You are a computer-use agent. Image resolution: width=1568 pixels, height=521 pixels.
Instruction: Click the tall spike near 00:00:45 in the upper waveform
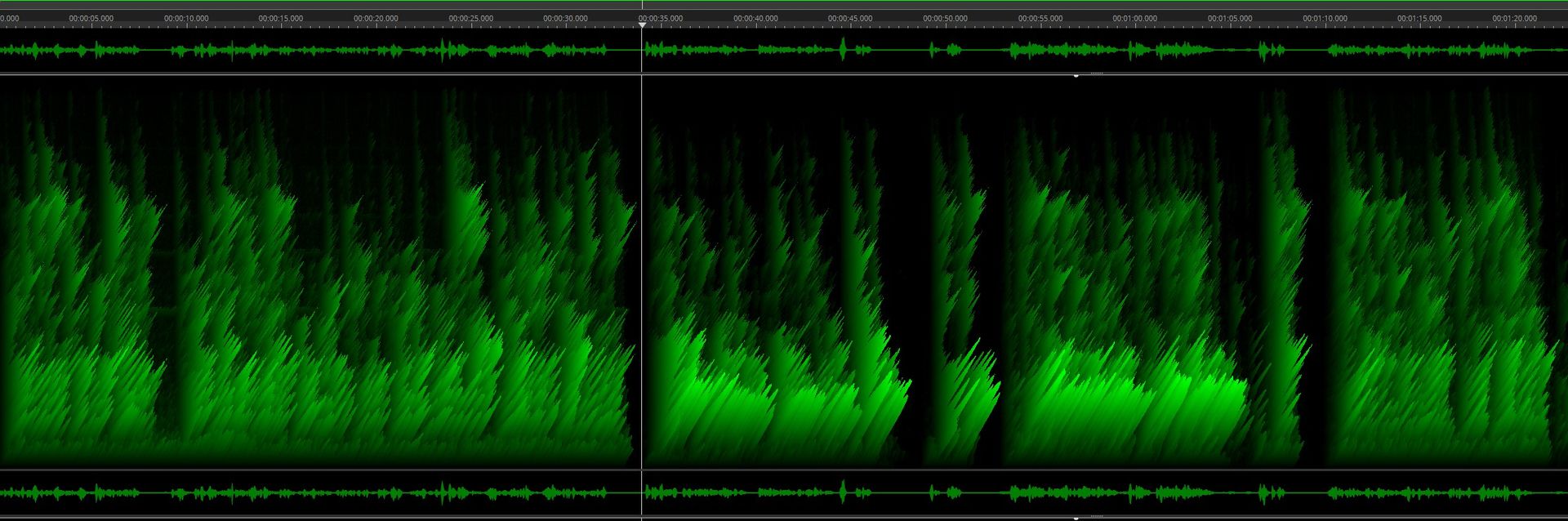point(844,49)
